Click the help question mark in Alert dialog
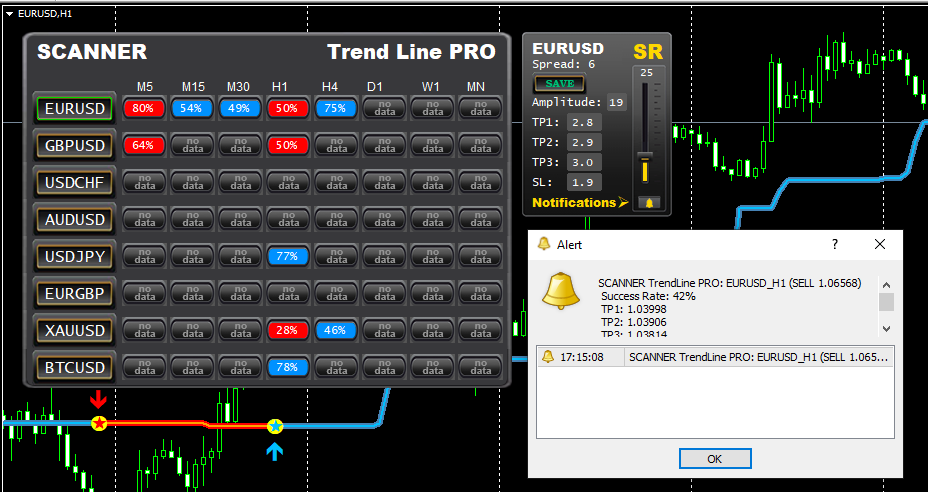This screenshot has width=928, height=492. click(x=834, y=244)
